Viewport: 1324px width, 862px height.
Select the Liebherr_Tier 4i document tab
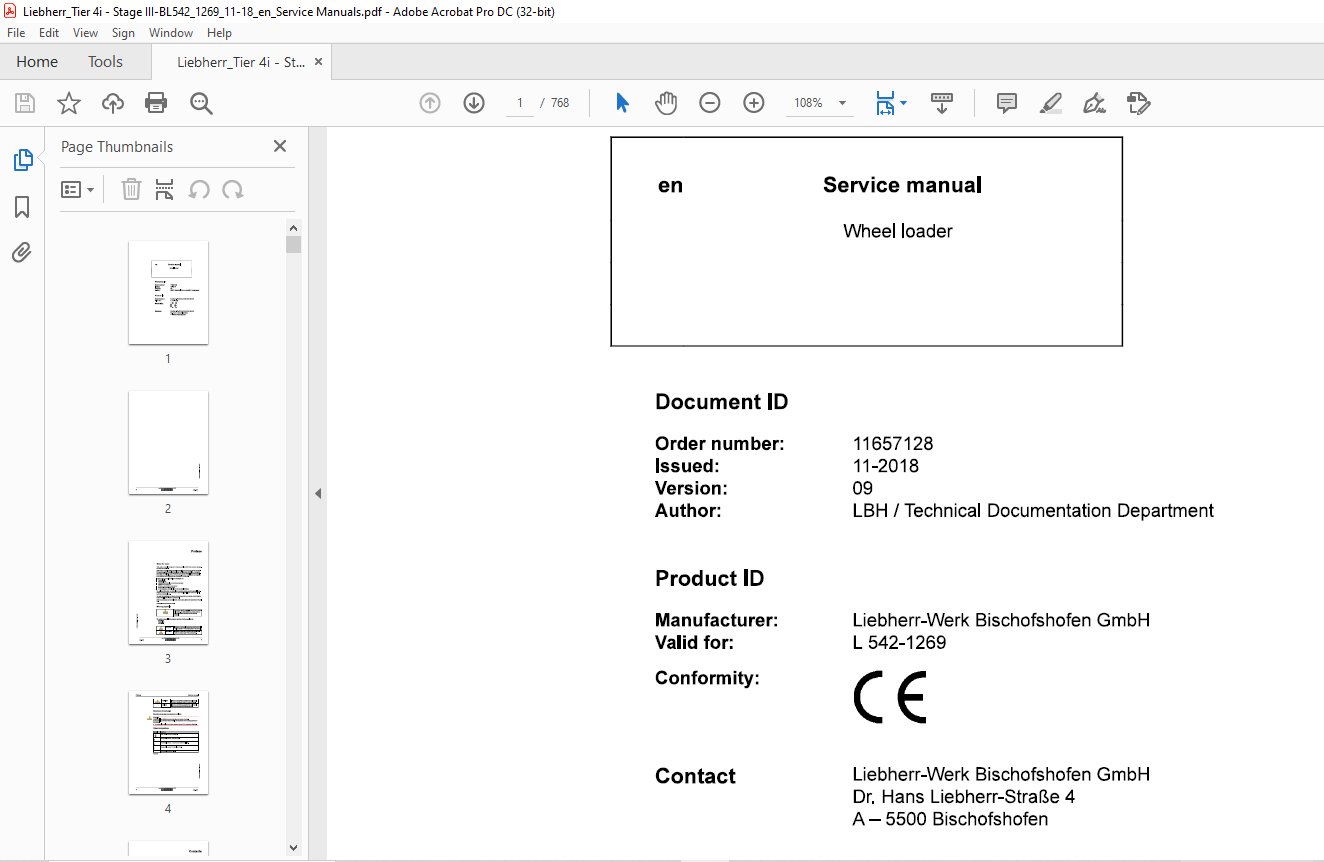[x=241, y=62]
